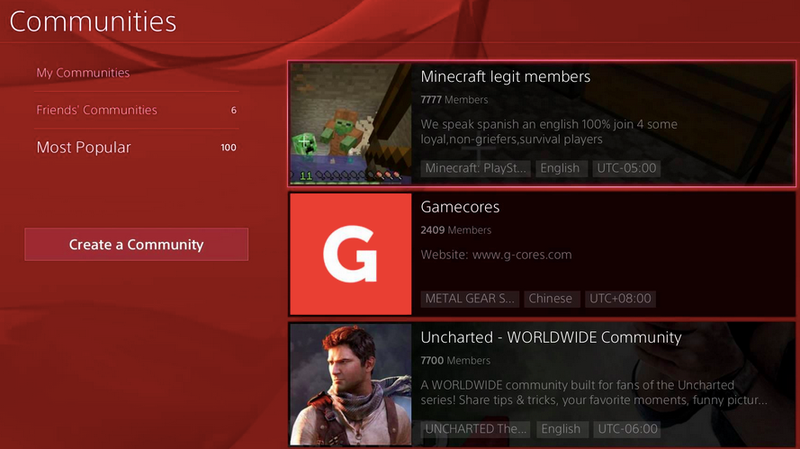Click the Create a Community button
Screen dimensions: 800x449
point(136,244)
